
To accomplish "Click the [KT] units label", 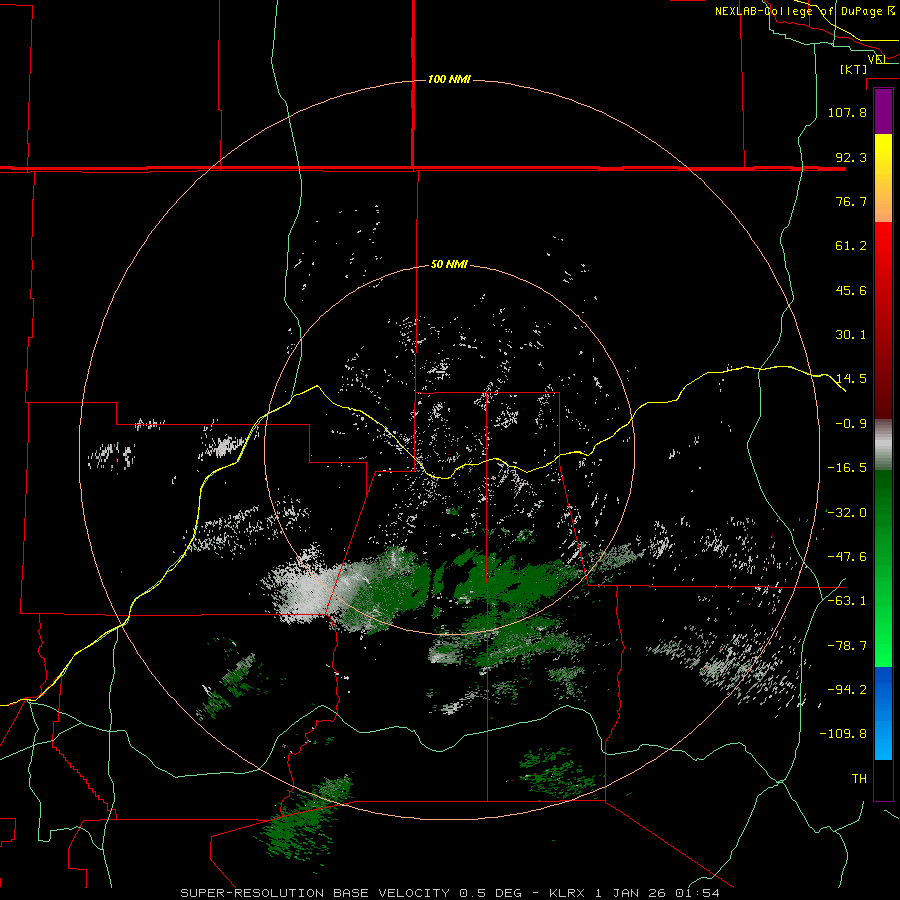I will [854, 69].
